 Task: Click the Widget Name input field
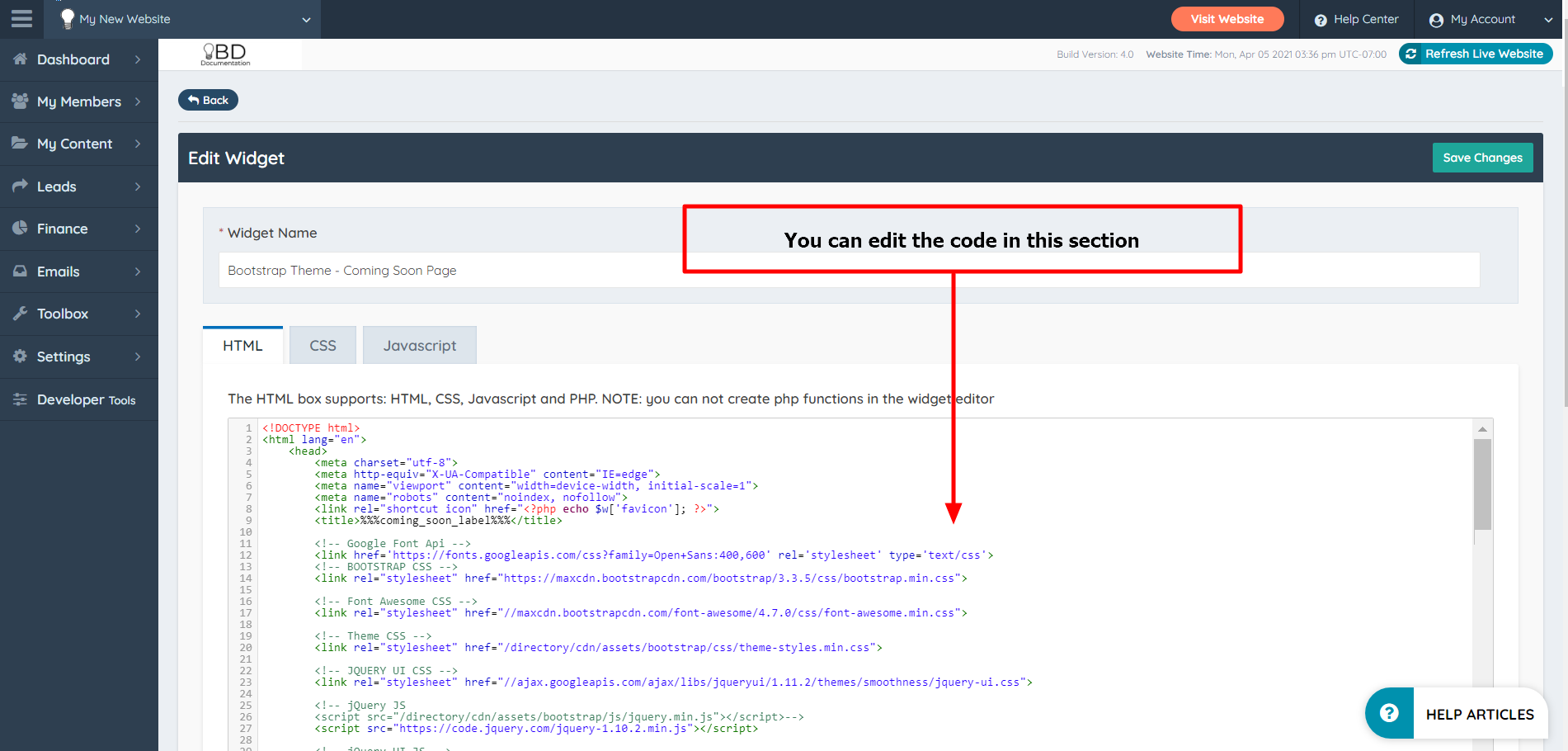tap(849, 270)
